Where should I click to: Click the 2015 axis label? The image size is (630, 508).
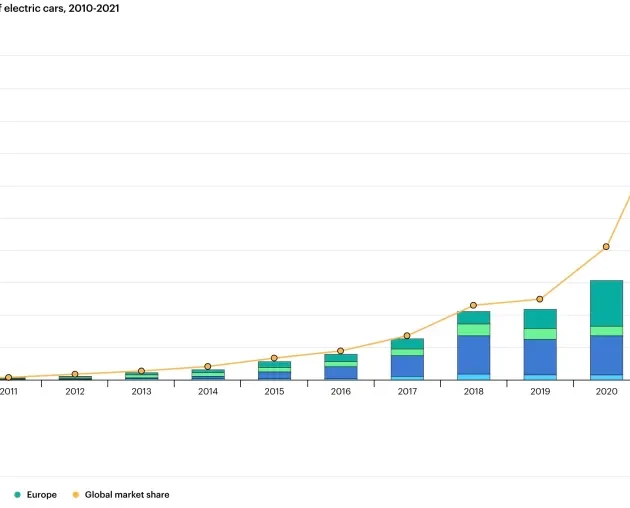tap(274, 391)
